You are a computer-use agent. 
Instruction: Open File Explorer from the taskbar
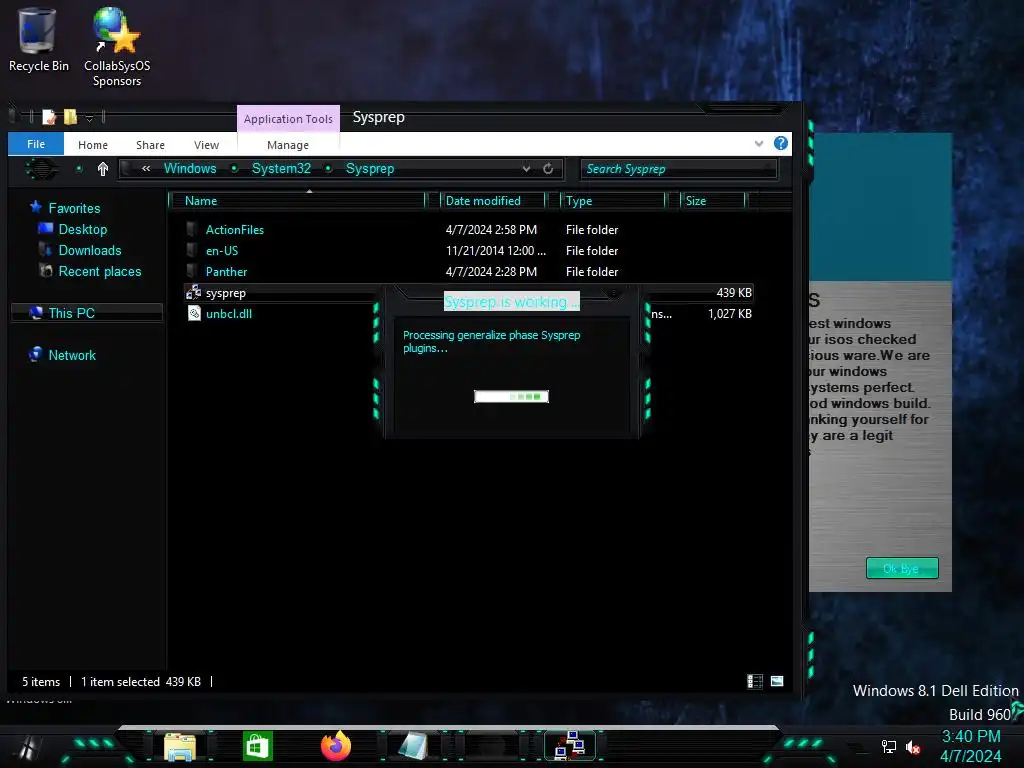coord(180,747)
